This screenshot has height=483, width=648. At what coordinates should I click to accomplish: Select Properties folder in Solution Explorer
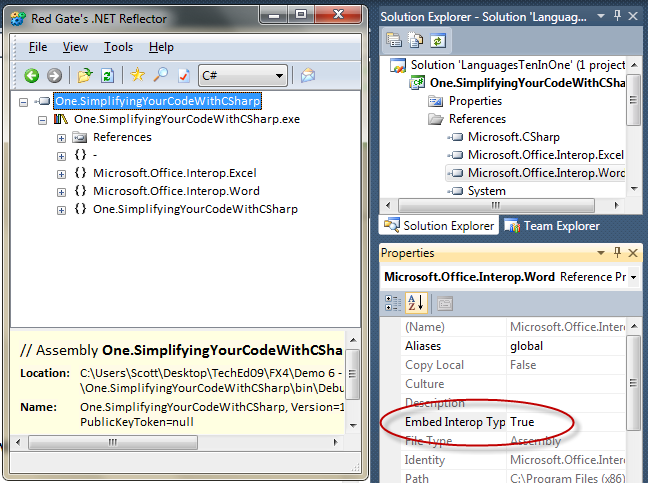[475, 101]
